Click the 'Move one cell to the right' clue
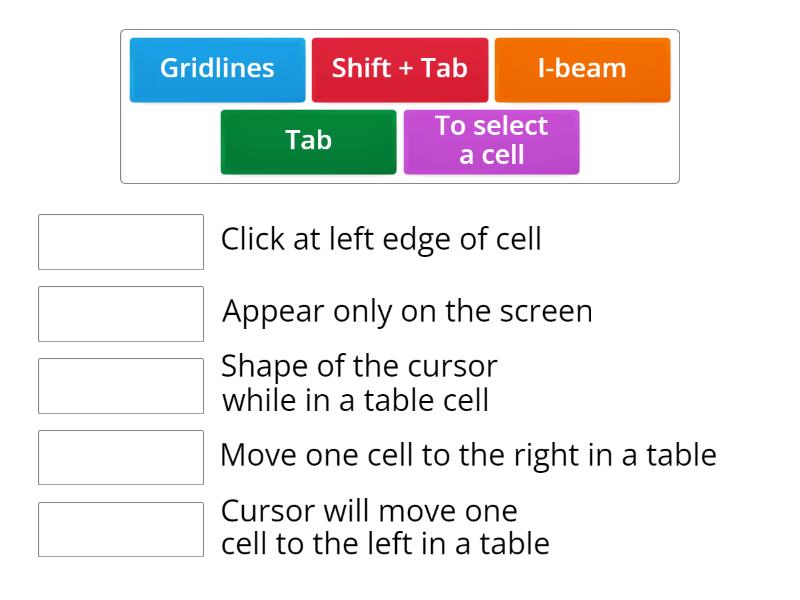The image size is (800, 600). [x=467, y=456]
